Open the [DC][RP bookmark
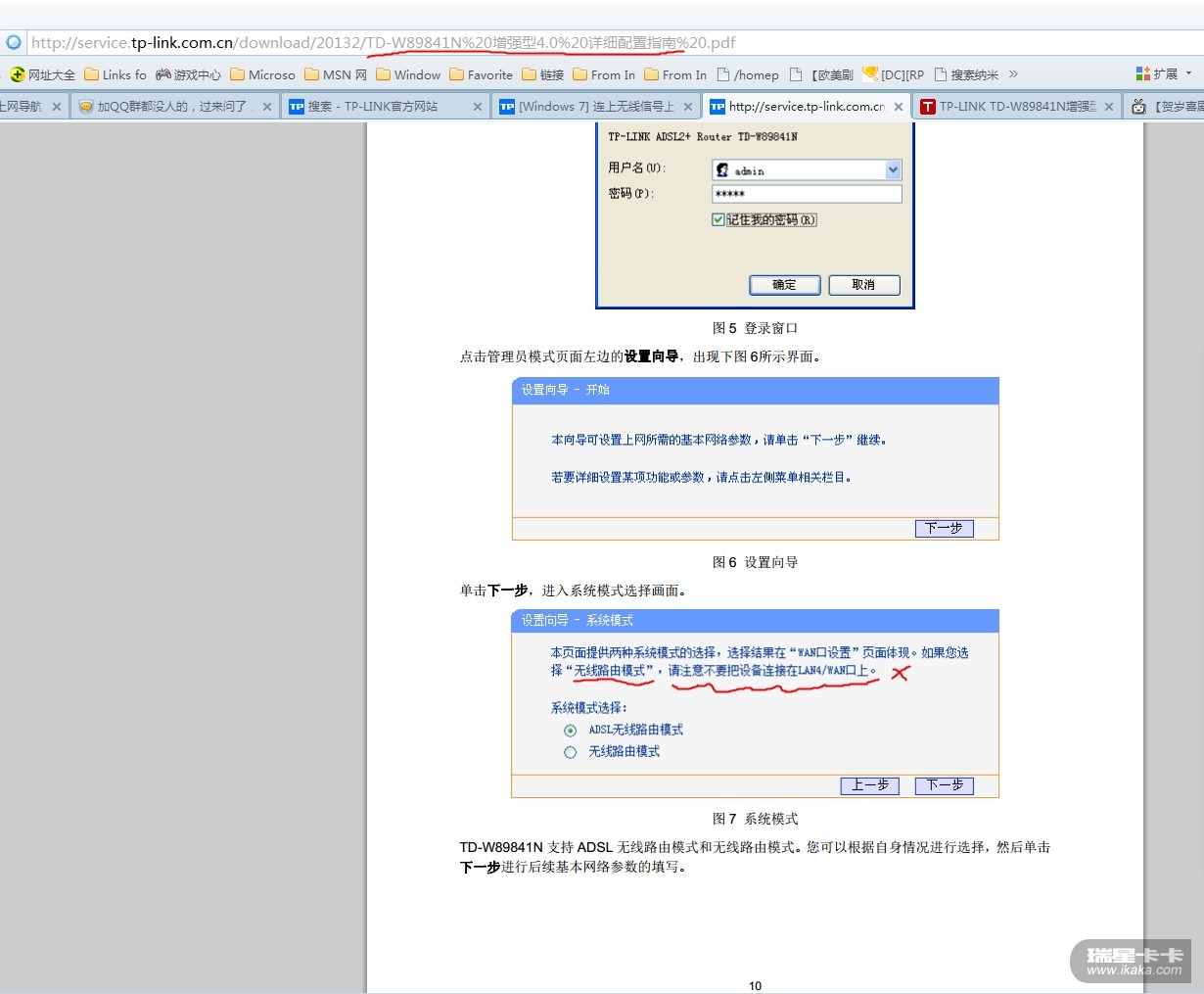Screen dimensions: 1204x994 click(894, 74)
